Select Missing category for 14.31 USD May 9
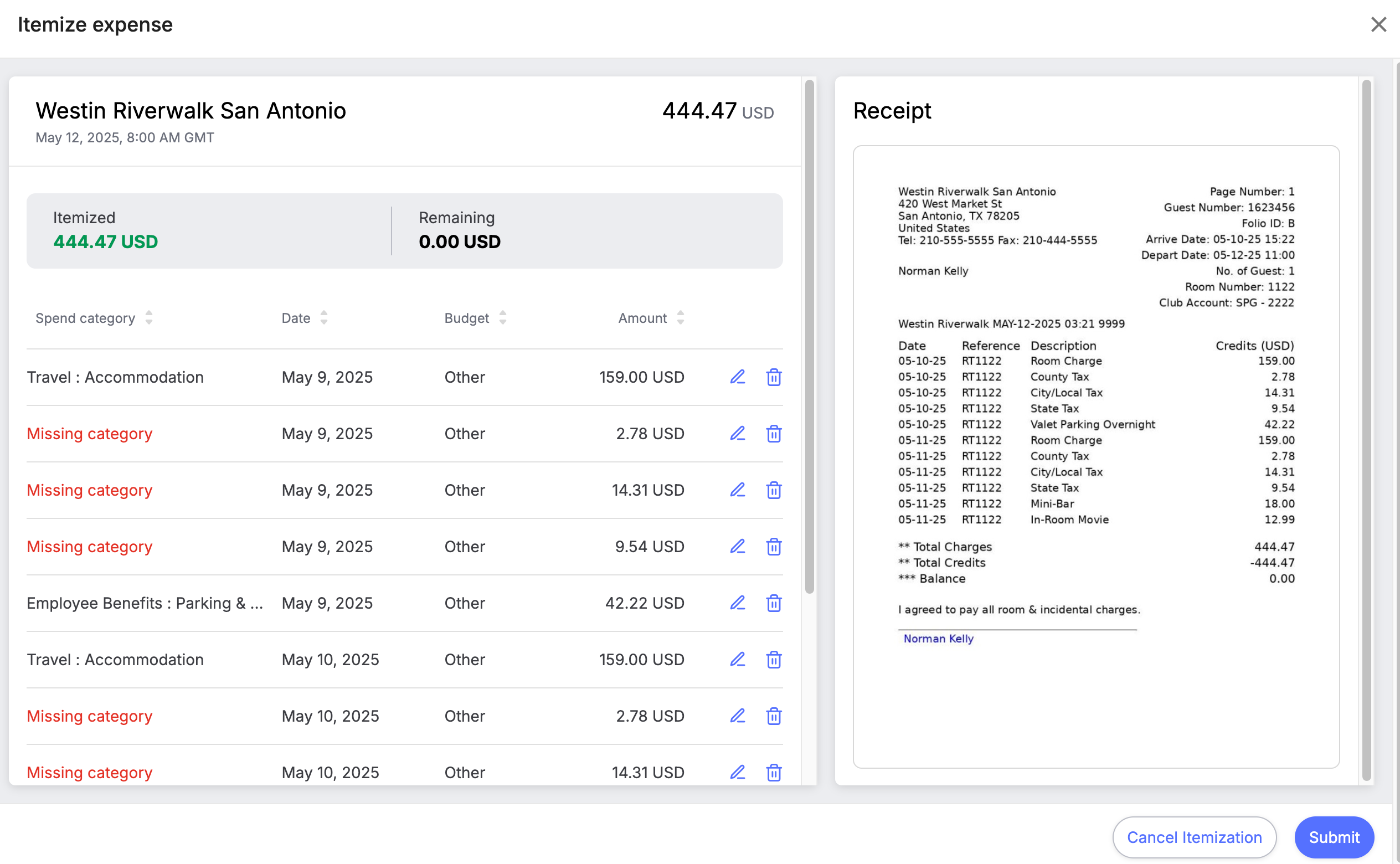Viewport: 1400px width, 864px height. pos(90,490)
